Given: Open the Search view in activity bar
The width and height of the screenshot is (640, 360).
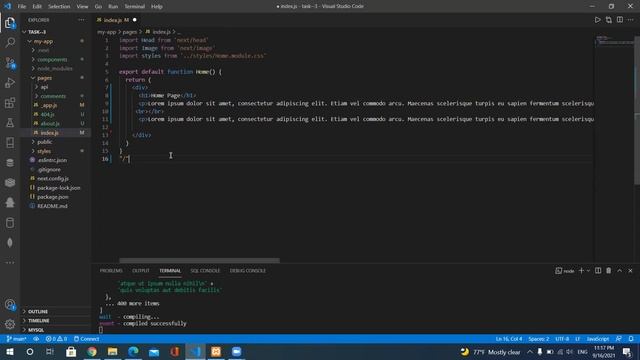Looking at the screenshot, I should click(x=10, y=42).
